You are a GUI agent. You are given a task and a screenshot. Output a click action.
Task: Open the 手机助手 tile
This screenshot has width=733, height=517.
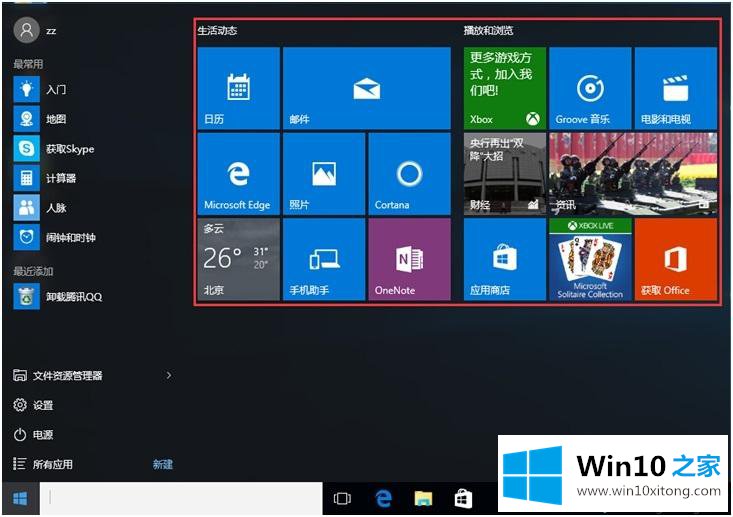tap(324, 259)
